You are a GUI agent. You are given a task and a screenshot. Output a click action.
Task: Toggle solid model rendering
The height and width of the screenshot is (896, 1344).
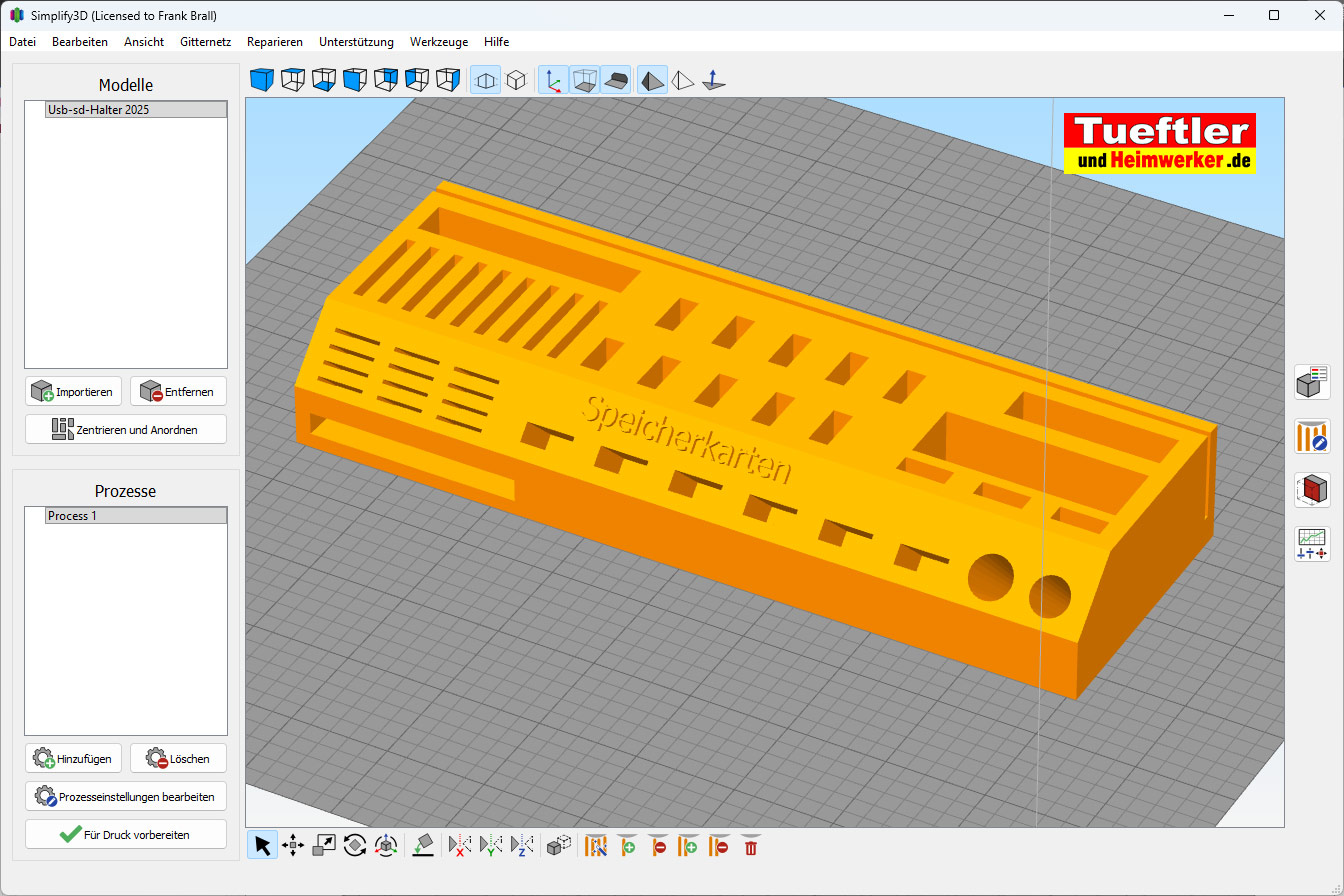(x=652, y=80)
